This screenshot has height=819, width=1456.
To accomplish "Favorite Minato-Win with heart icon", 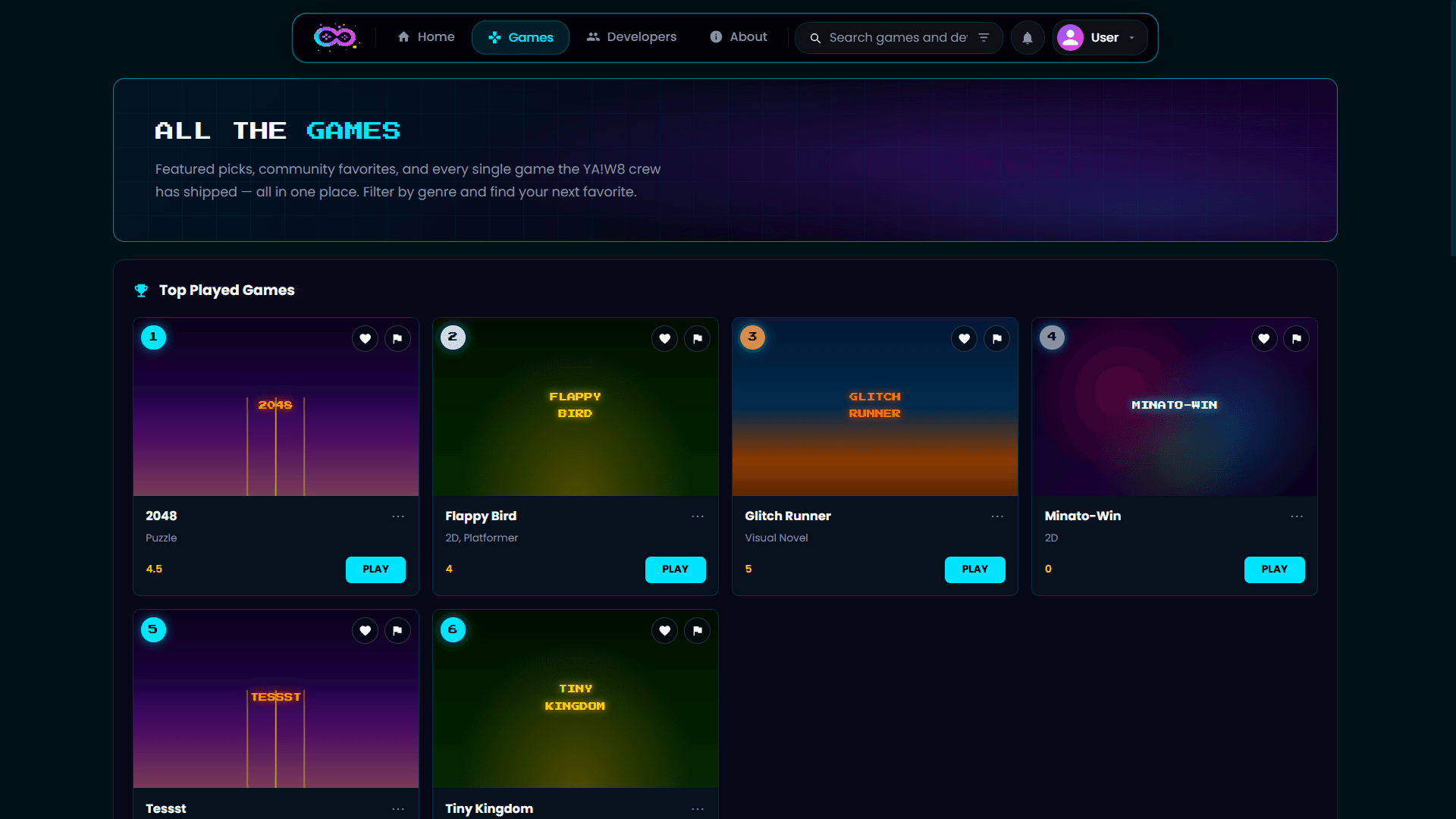I will point(1263,338).
